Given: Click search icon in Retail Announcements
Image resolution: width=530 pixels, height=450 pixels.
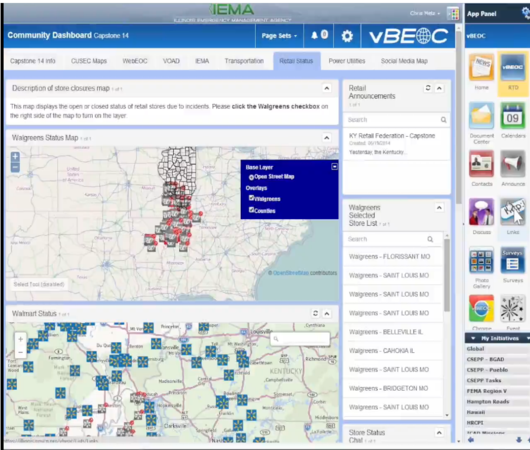Looking at the screenshot, I should [x=443, y=120].
